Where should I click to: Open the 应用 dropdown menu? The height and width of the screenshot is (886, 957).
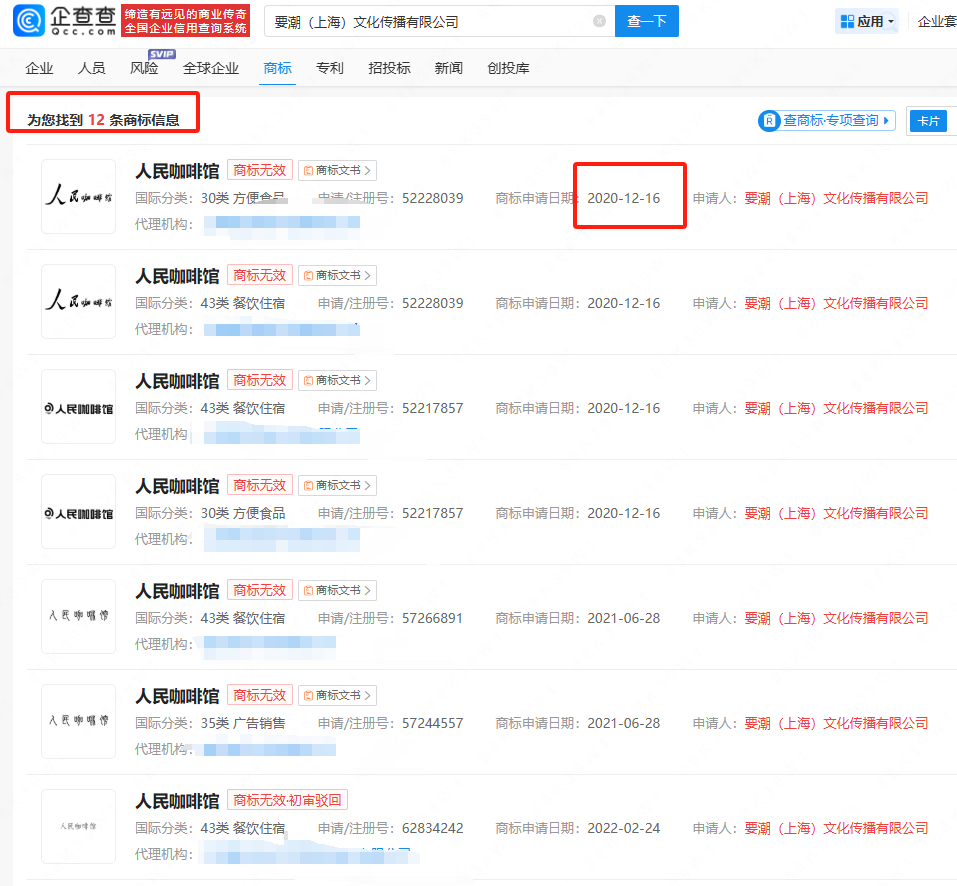(867, 21)
